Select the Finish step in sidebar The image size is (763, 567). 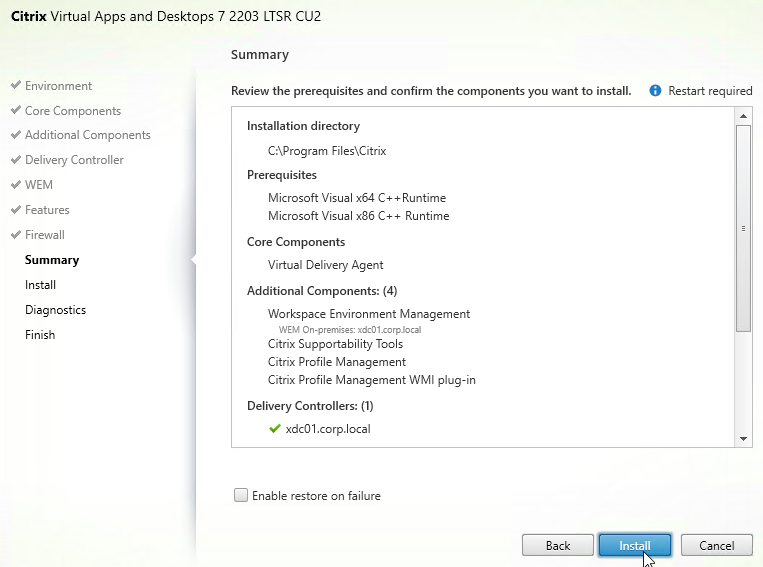click(40, 335)
